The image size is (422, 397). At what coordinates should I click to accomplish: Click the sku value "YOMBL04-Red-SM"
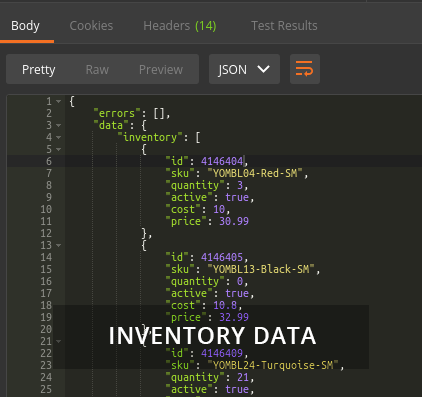coord(255,173)
